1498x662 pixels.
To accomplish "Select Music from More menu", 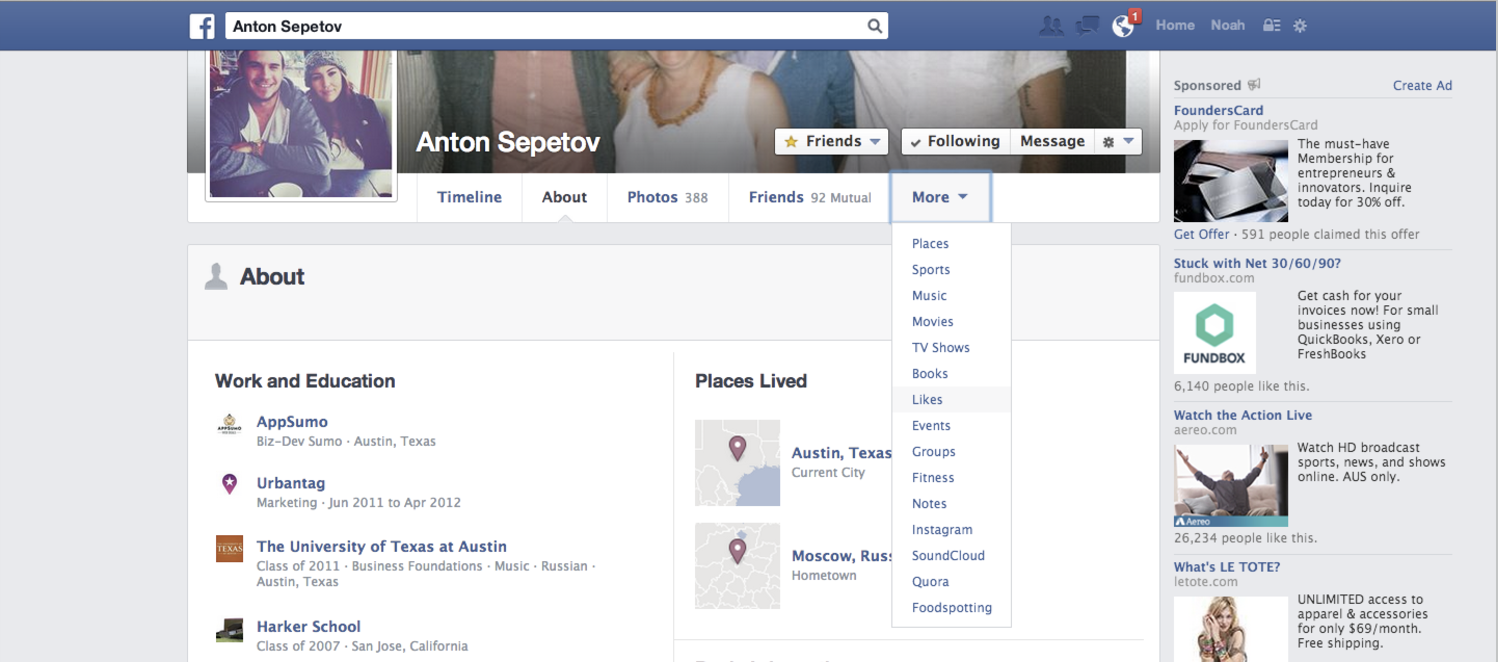I will pos(951,296).
